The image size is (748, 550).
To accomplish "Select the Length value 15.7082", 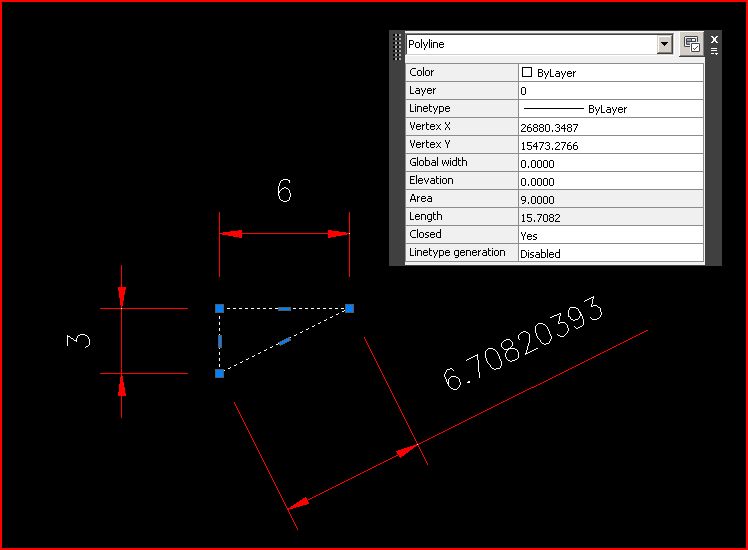I will tap(611, 218).
